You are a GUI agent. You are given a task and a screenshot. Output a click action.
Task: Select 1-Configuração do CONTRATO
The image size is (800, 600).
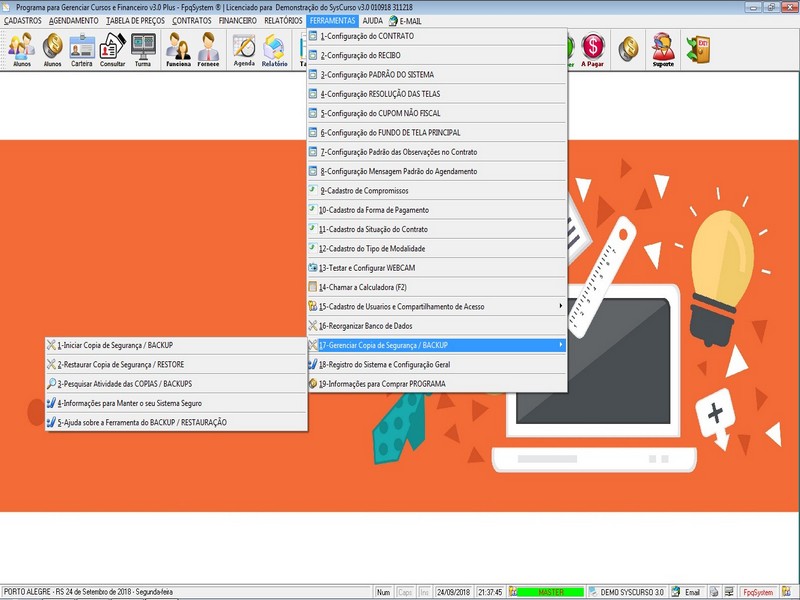pos(437,36)
